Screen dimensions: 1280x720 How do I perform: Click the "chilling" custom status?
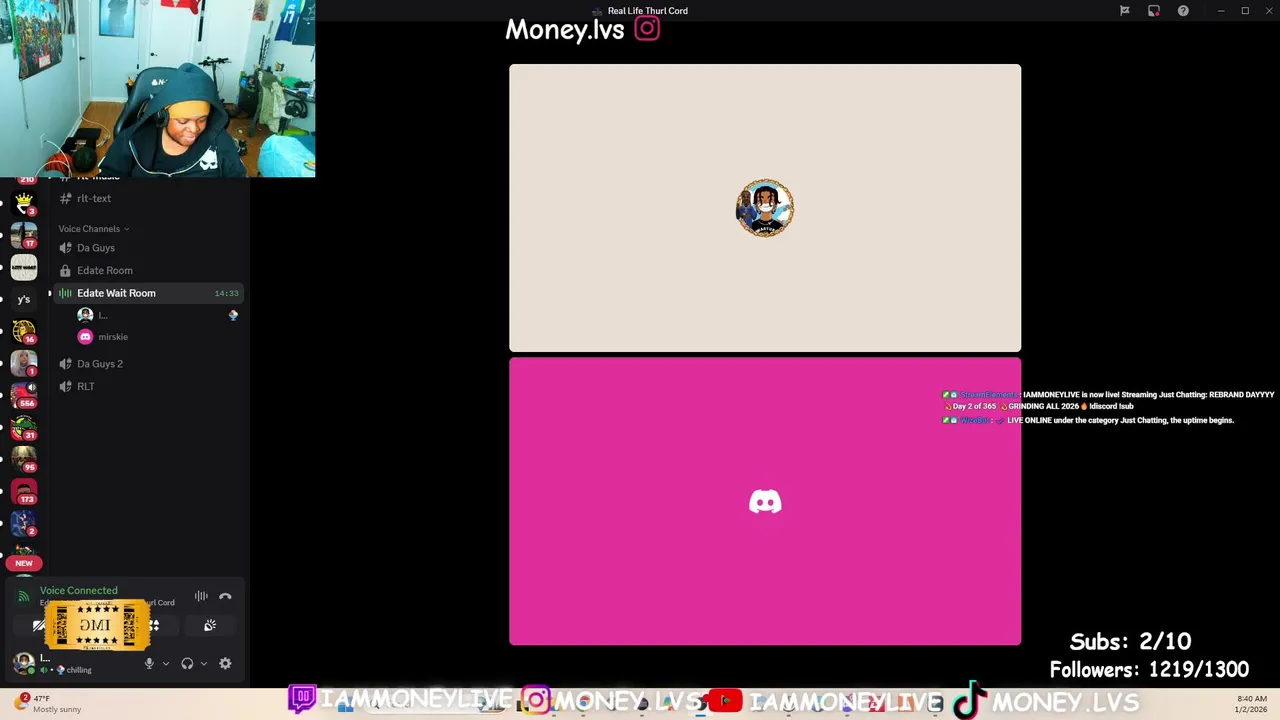tap(76, 670)
